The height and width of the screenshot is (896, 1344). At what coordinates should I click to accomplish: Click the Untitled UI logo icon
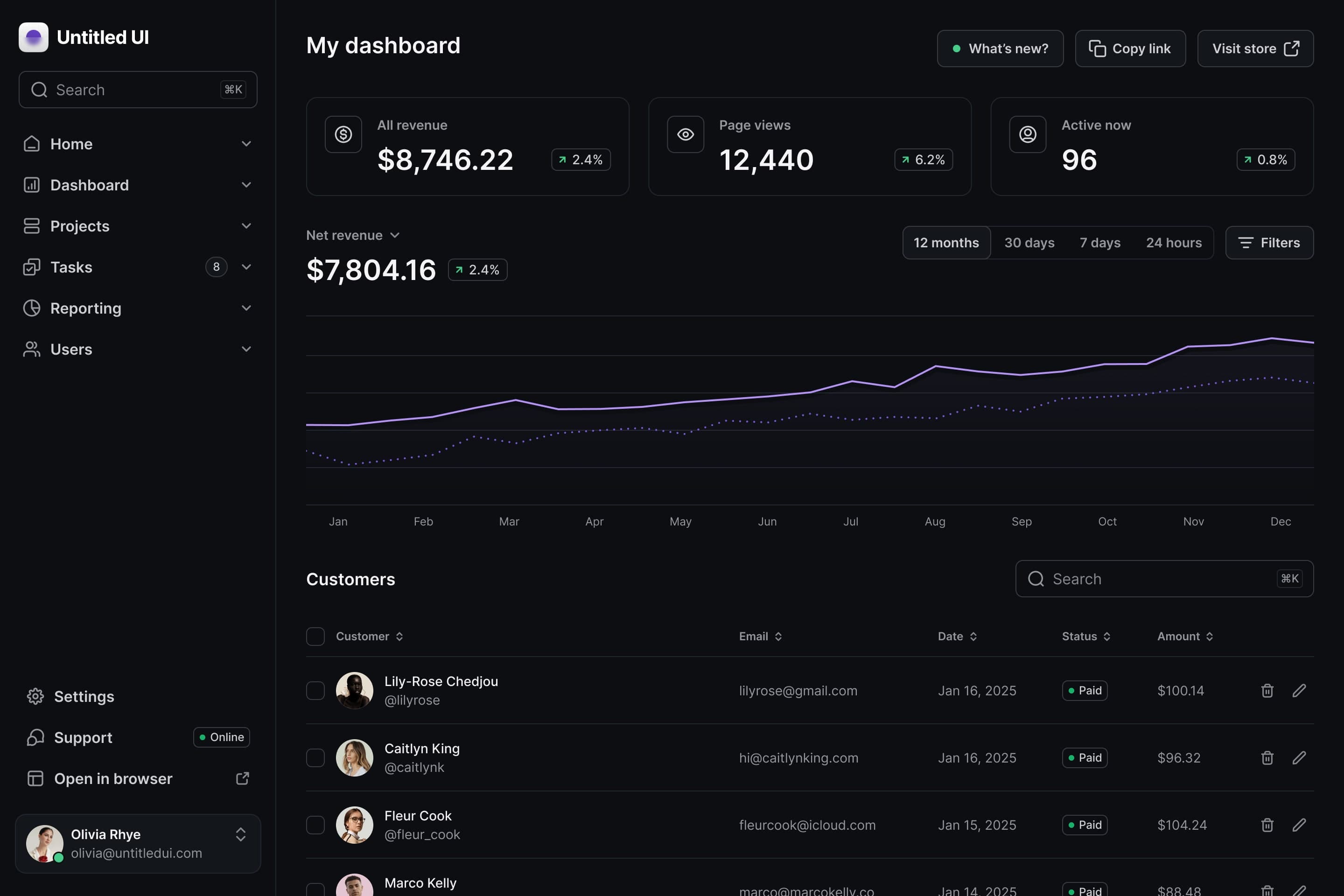click(33, 37)
